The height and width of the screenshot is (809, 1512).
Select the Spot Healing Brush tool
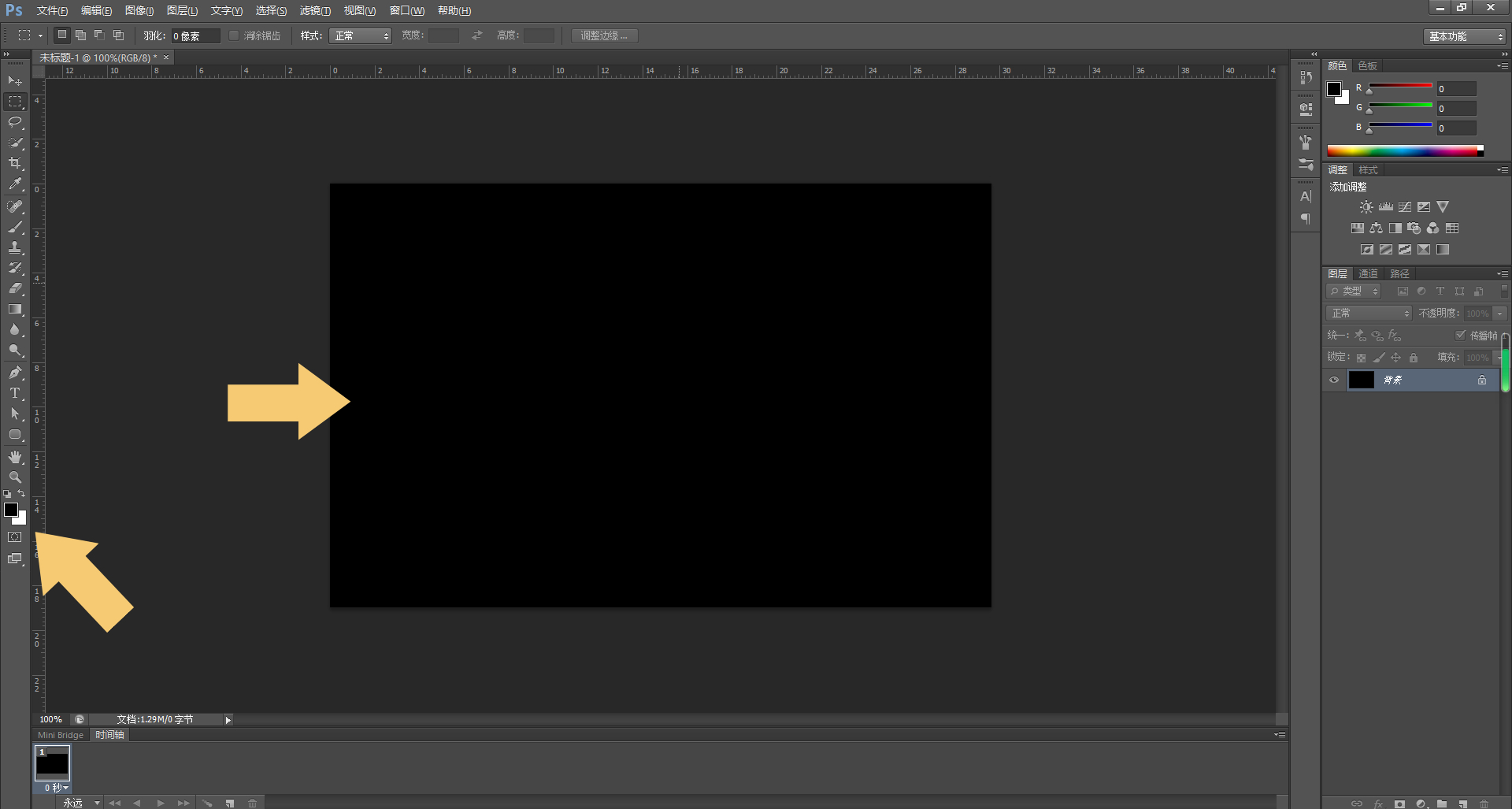(15, 206)
